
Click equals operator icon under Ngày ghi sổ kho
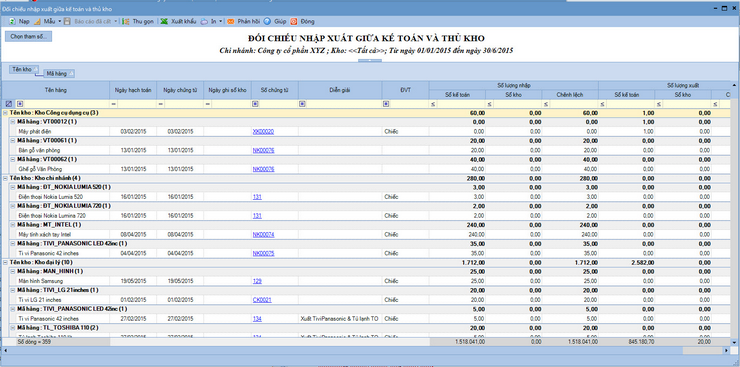pos(208,104)
